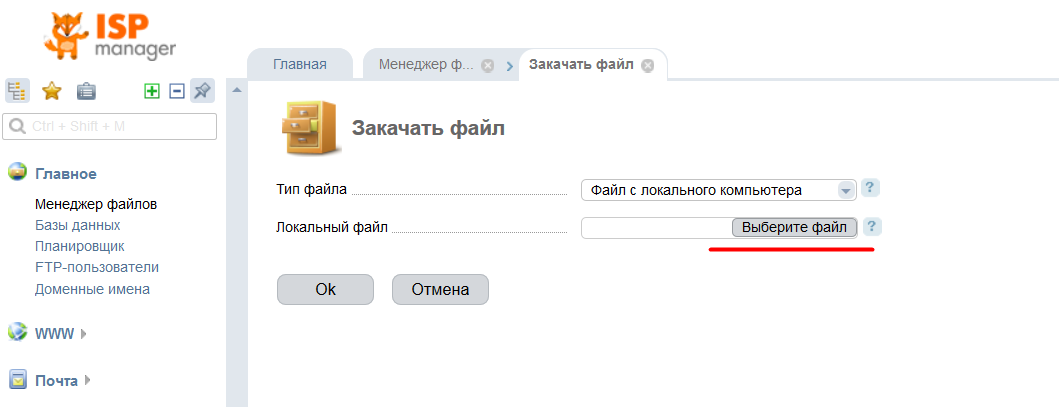Expand the WWW section
The height and width of the screenshot is (407, 1059).
pyautogui.click(x=60, y=333)
